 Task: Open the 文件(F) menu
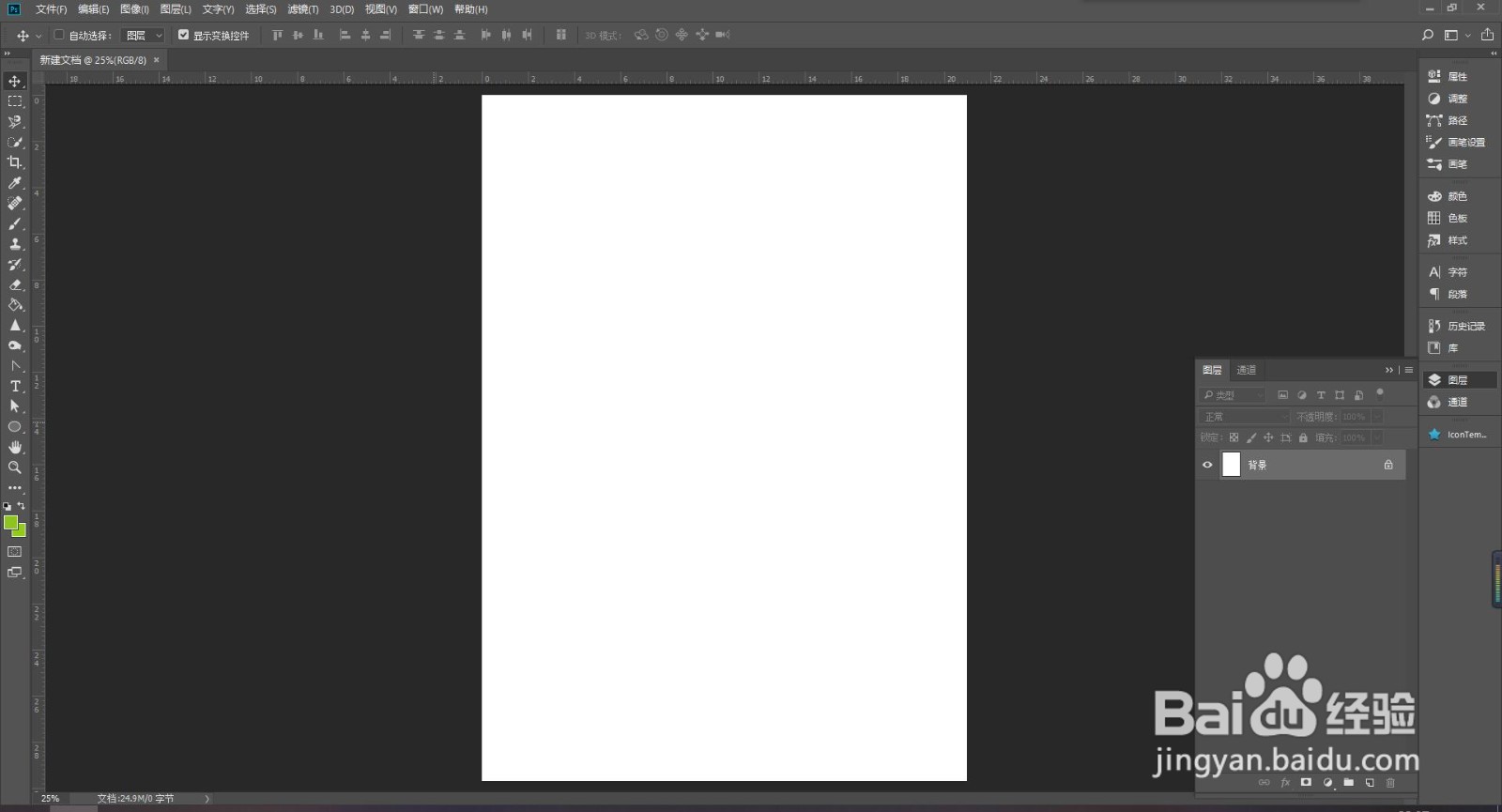coord(52,9)
